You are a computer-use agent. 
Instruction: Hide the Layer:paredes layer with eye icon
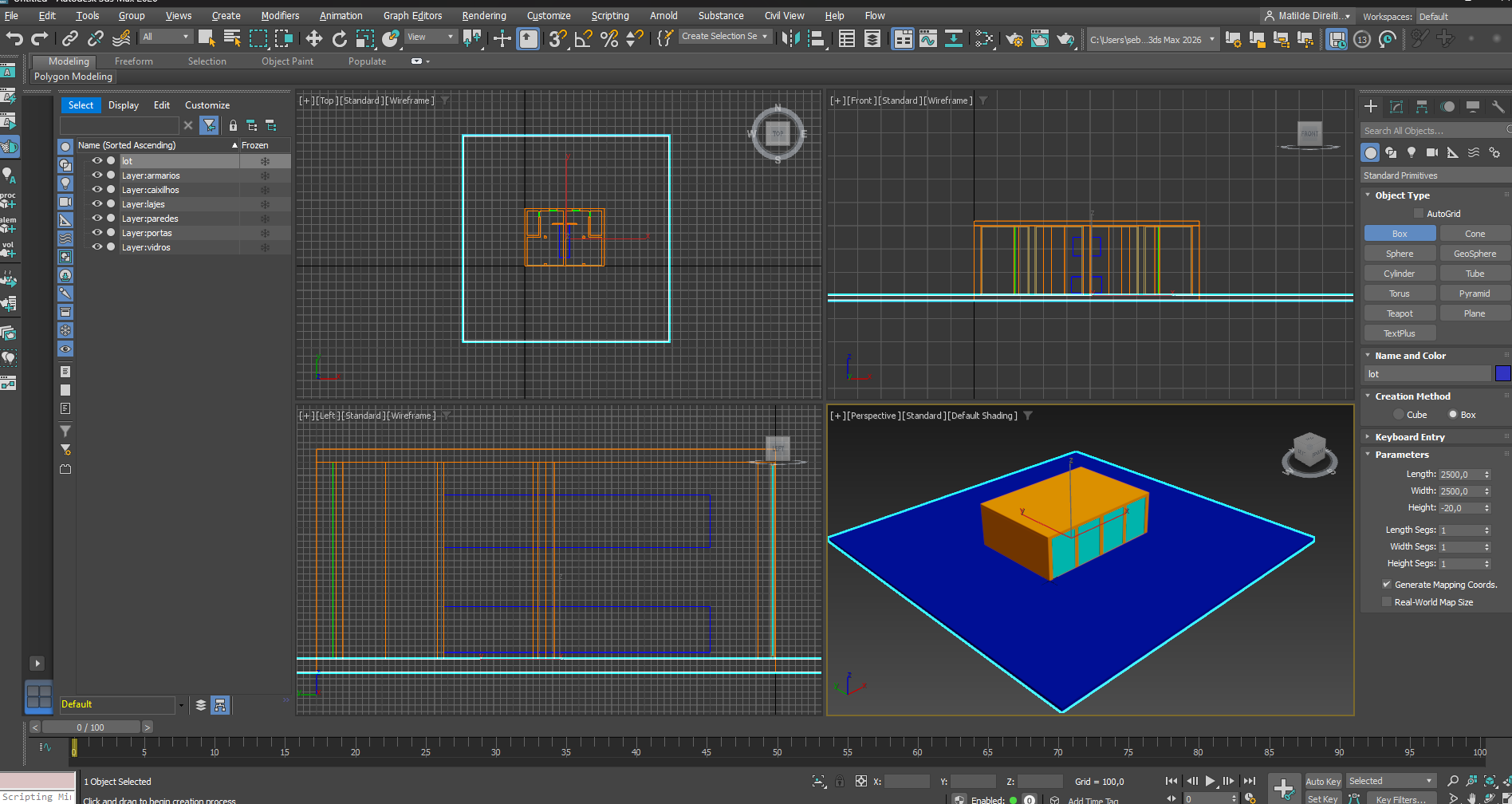97,219
